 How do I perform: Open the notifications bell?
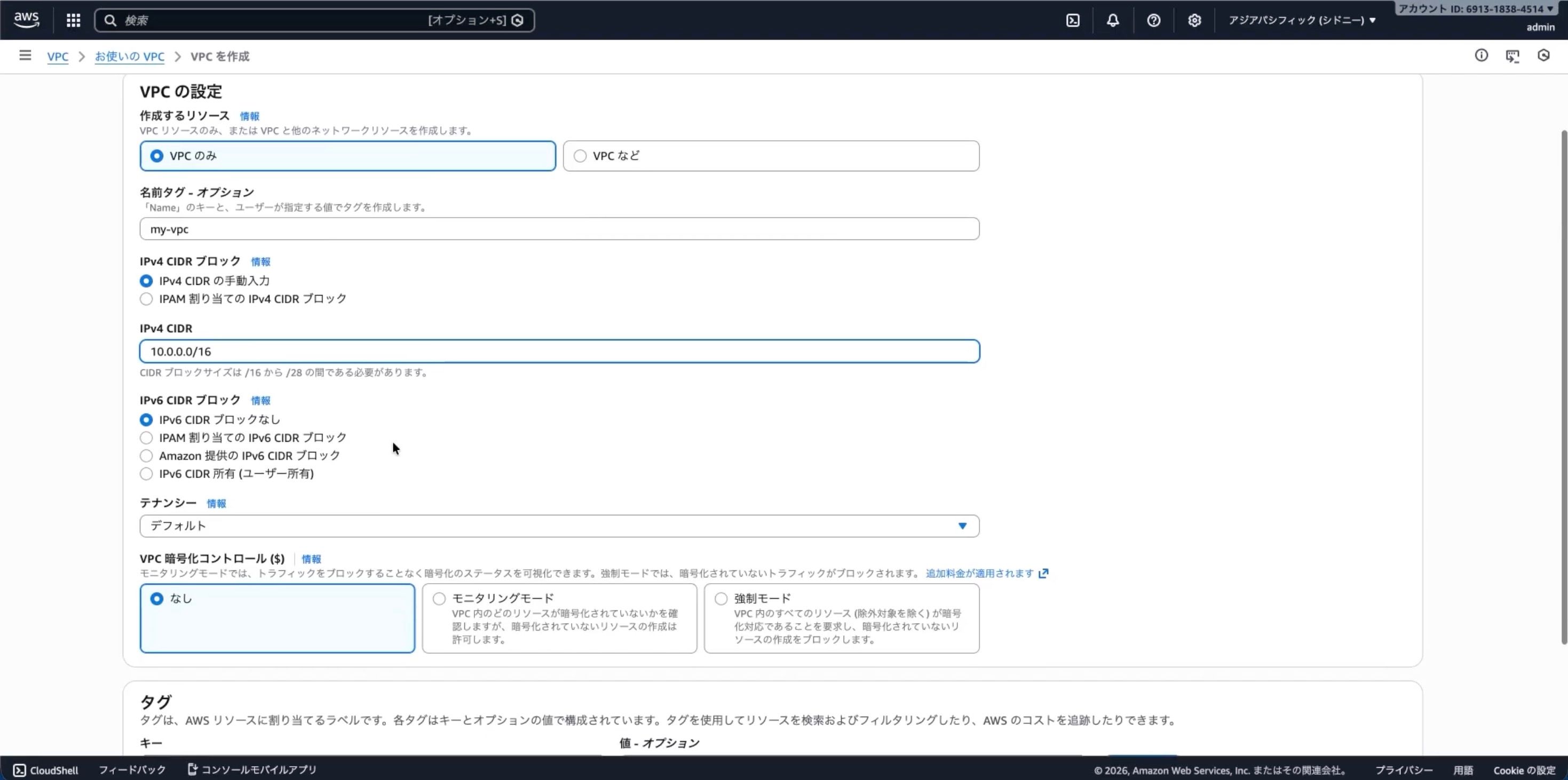[x=1112, y=19]
